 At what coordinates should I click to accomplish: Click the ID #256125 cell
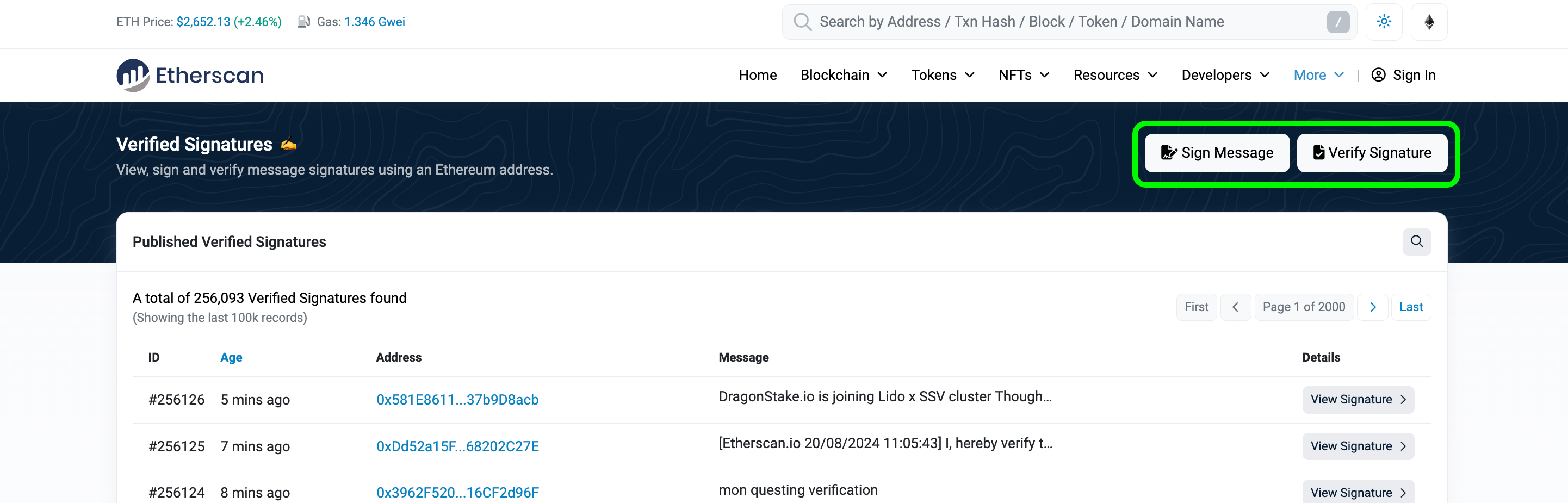click(176, 446)
